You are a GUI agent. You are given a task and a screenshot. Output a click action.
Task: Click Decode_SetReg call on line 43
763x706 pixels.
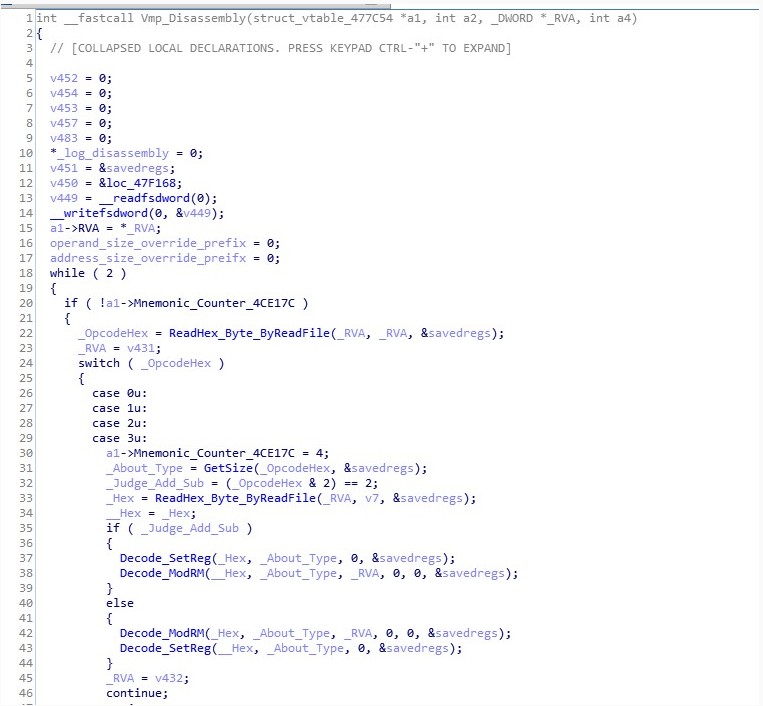click(x=165, y=649)
